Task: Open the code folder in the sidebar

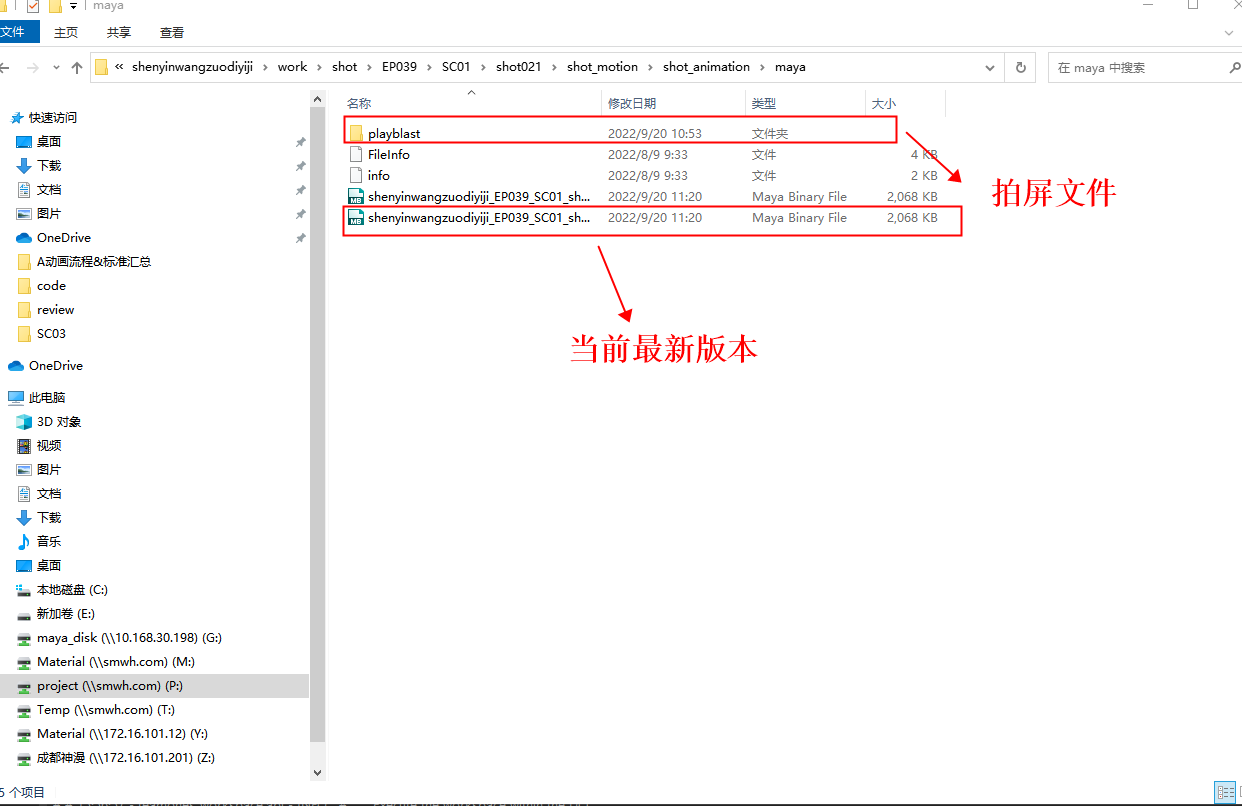Action: [x=51, y=285]
